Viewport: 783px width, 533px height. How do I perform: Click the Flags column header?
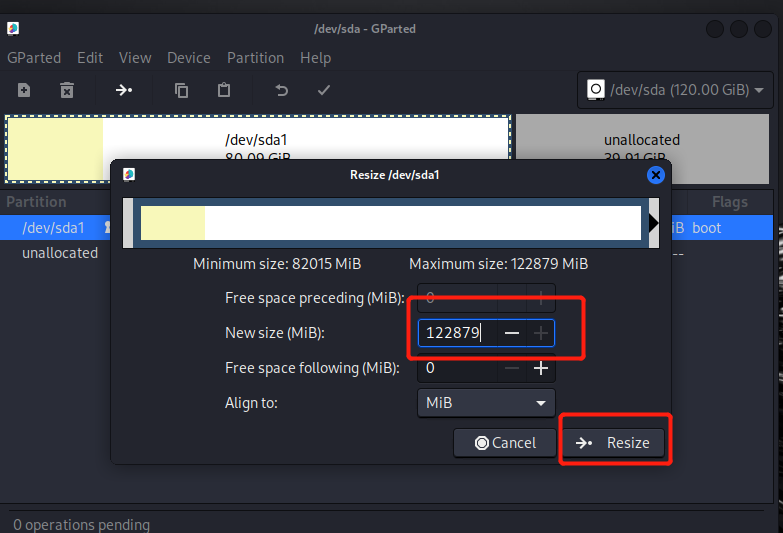[x=730, y=202]
